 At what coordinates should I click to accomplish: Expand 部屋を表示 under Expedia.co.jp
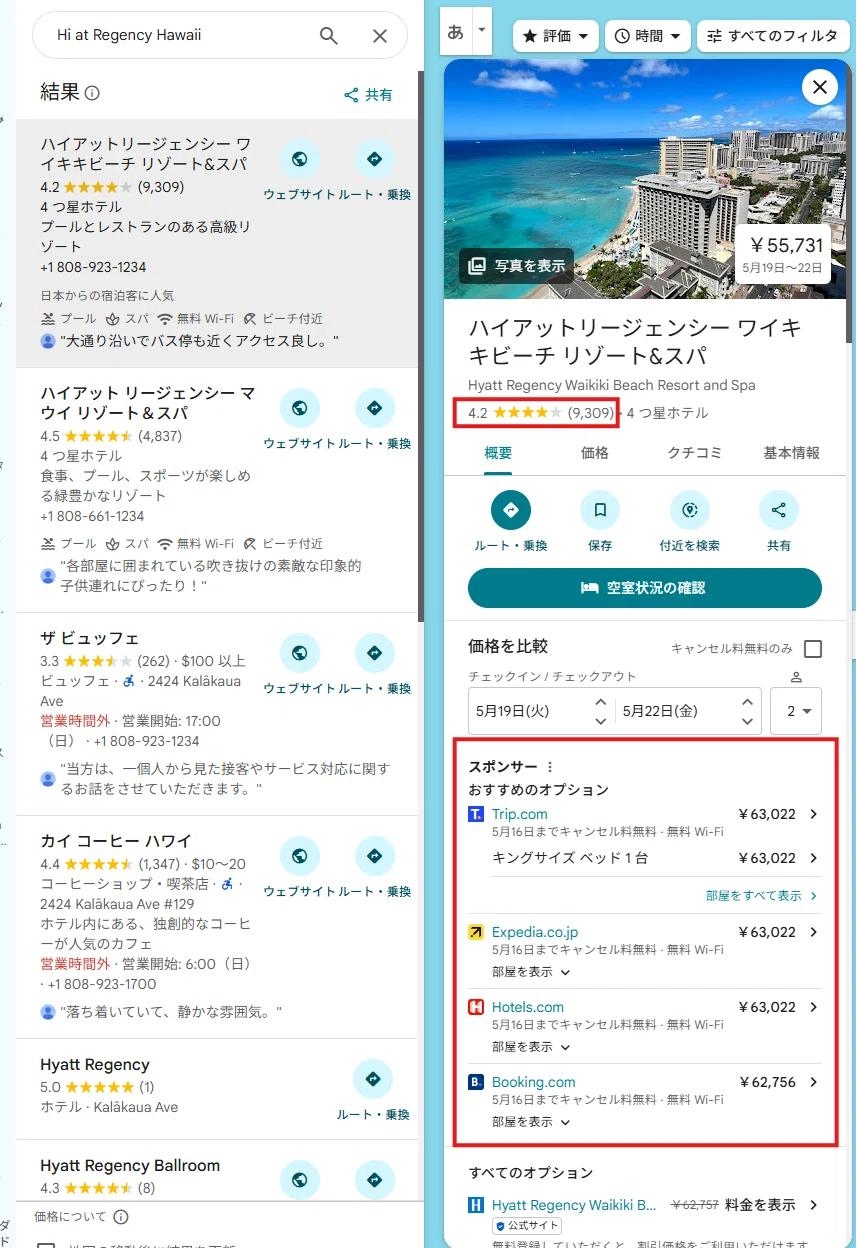(531, 972)
